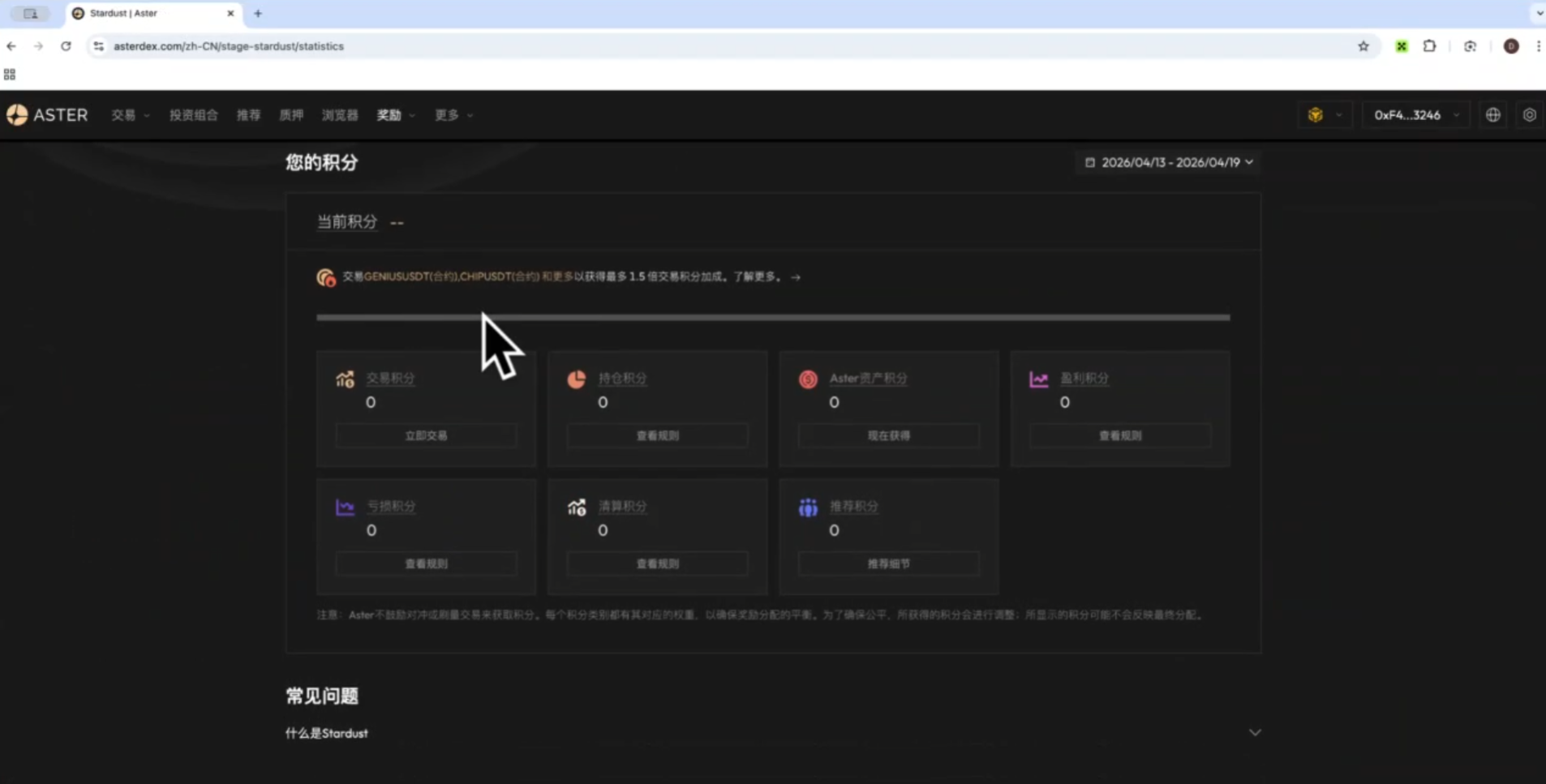Click 了解更多 link in the banner
Screen dimensions: 1546x784
(x=755, y=276)
